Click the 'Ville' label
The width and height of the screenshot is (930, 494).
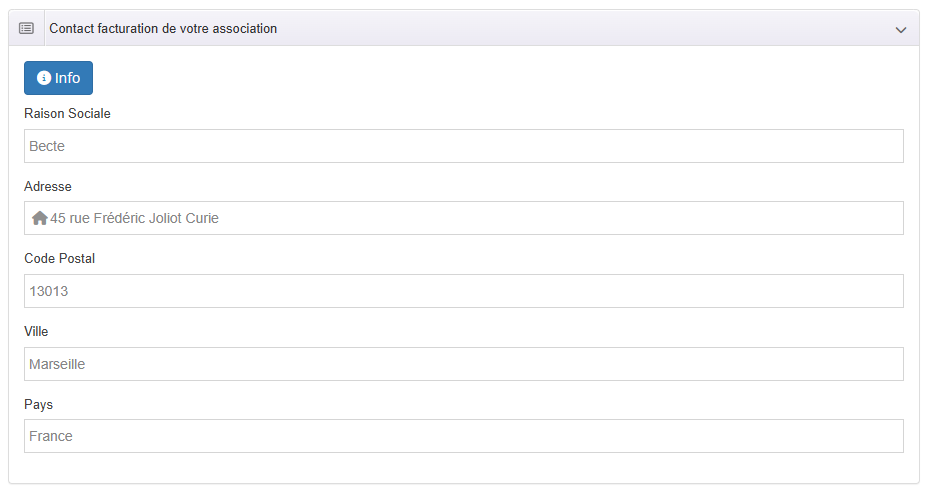[36, 332]
